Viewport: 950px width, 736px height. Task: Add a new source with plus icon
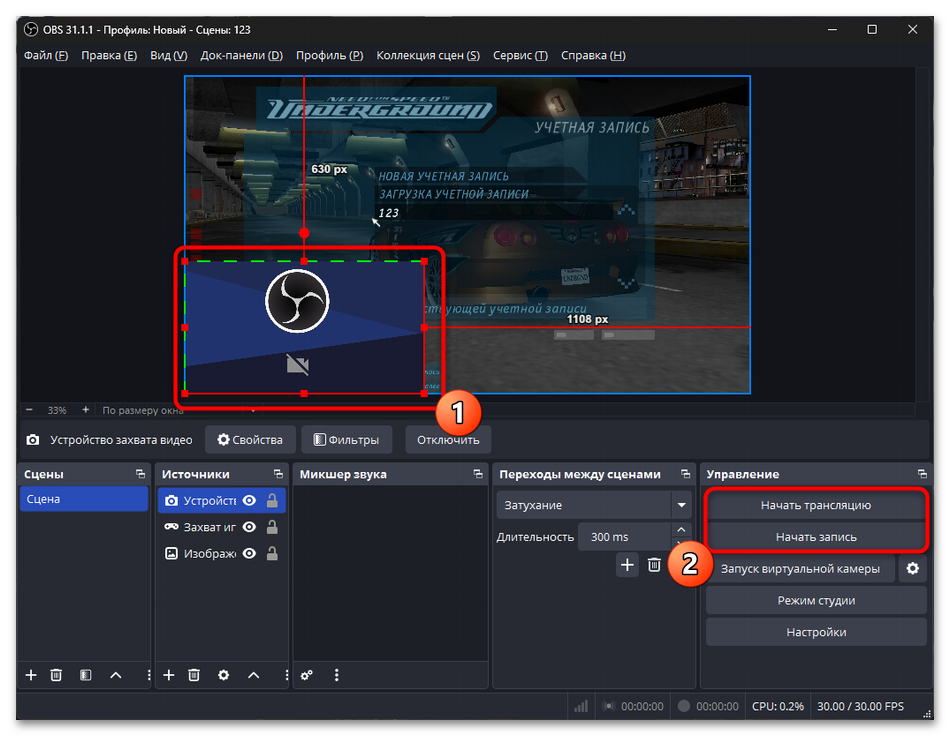169,675
